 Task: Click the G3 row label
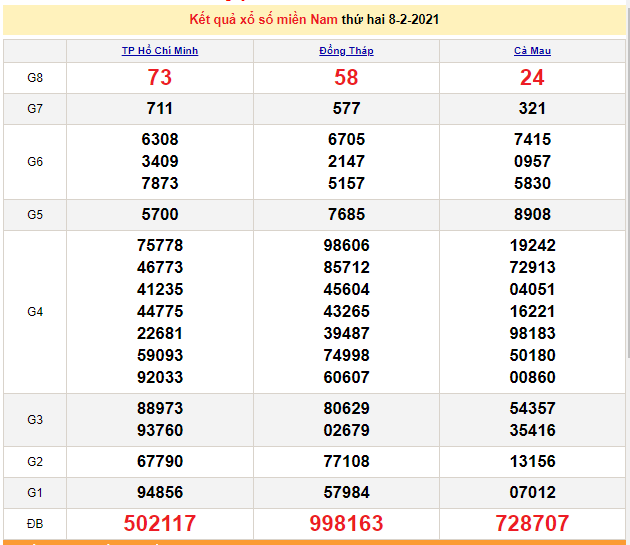coord(35,419)
